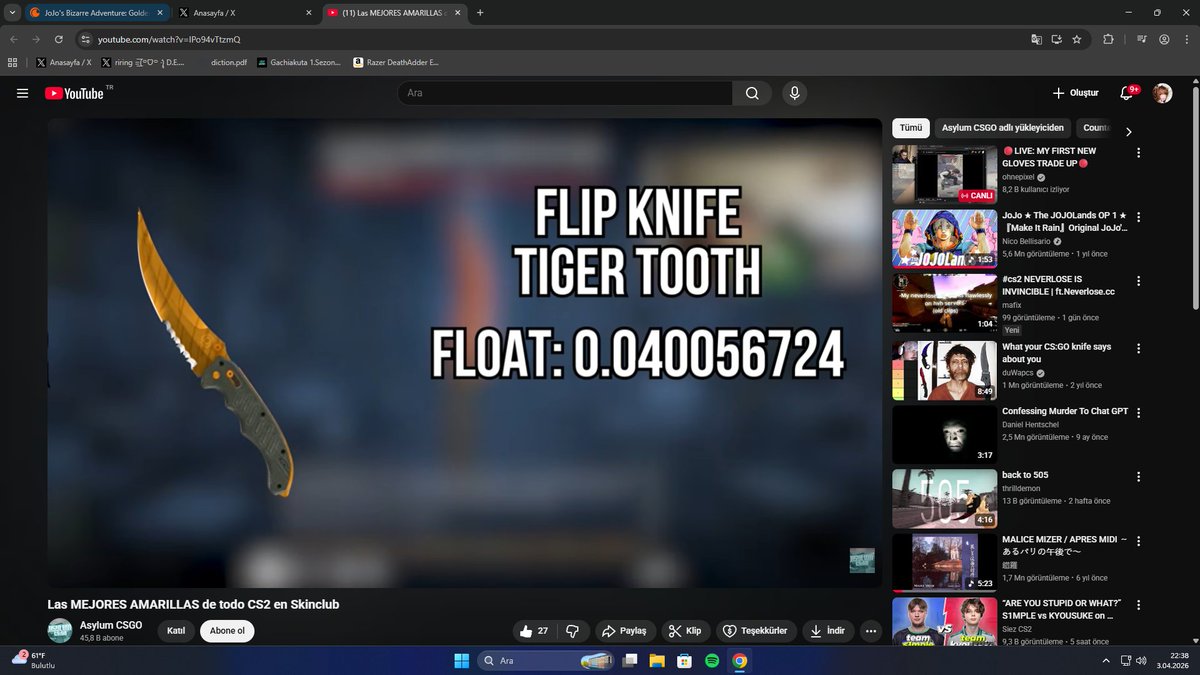Screen dimensions: 1200x675
Task: Click the 'Abone ol' subscribe button
Action: (227, 631)
